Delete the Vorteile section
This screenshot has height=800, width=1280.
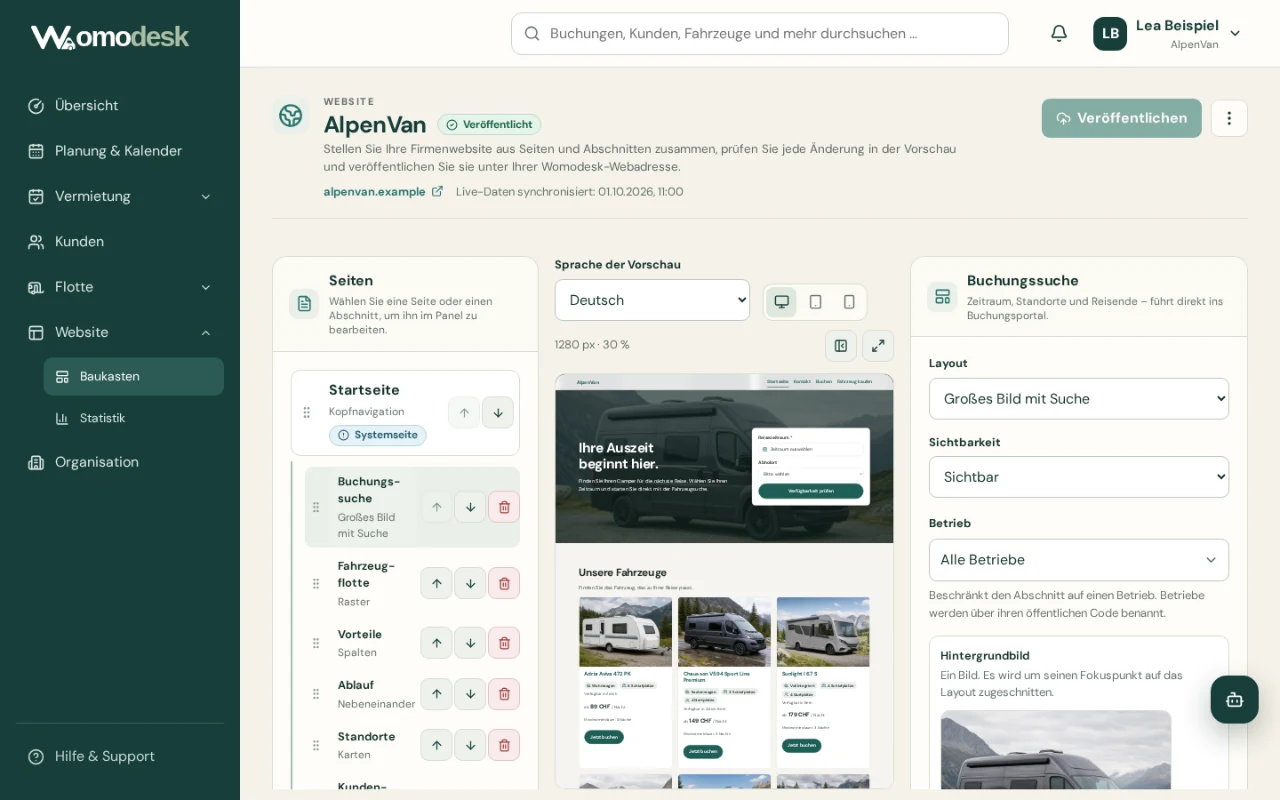[504, 643]
